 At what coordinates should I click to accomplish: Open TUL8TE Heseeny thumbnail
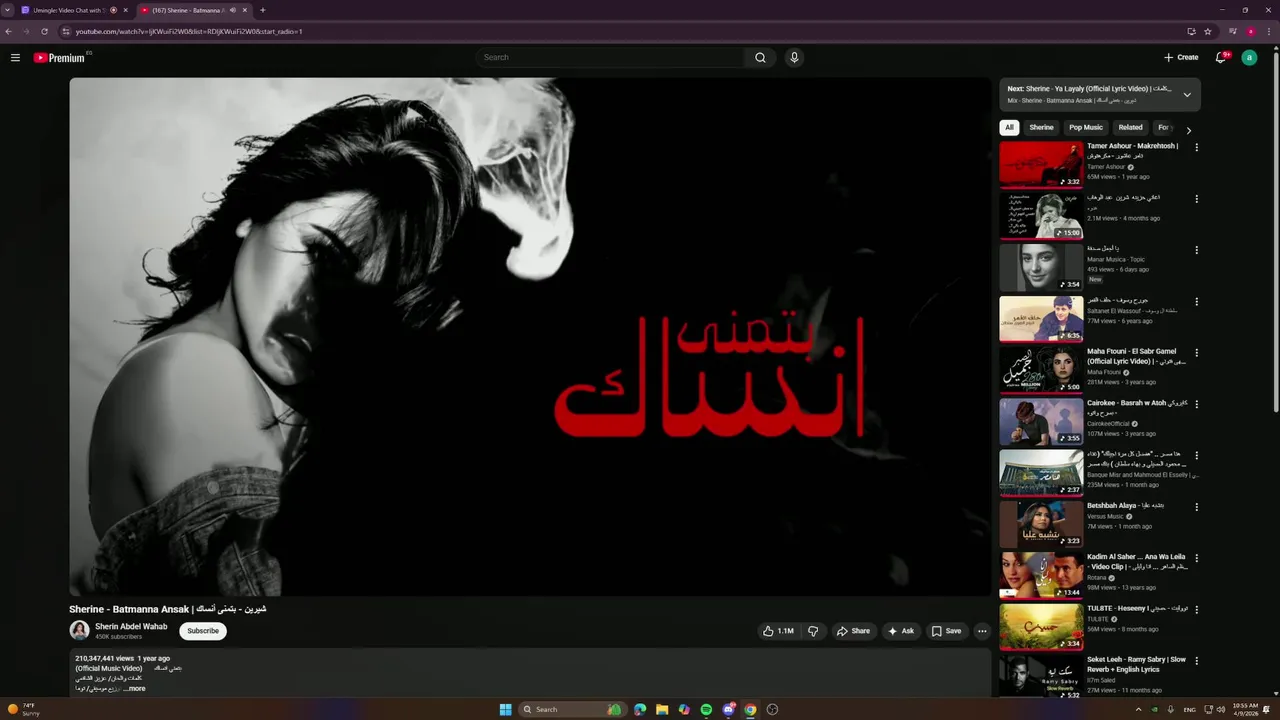point(1041,626)
